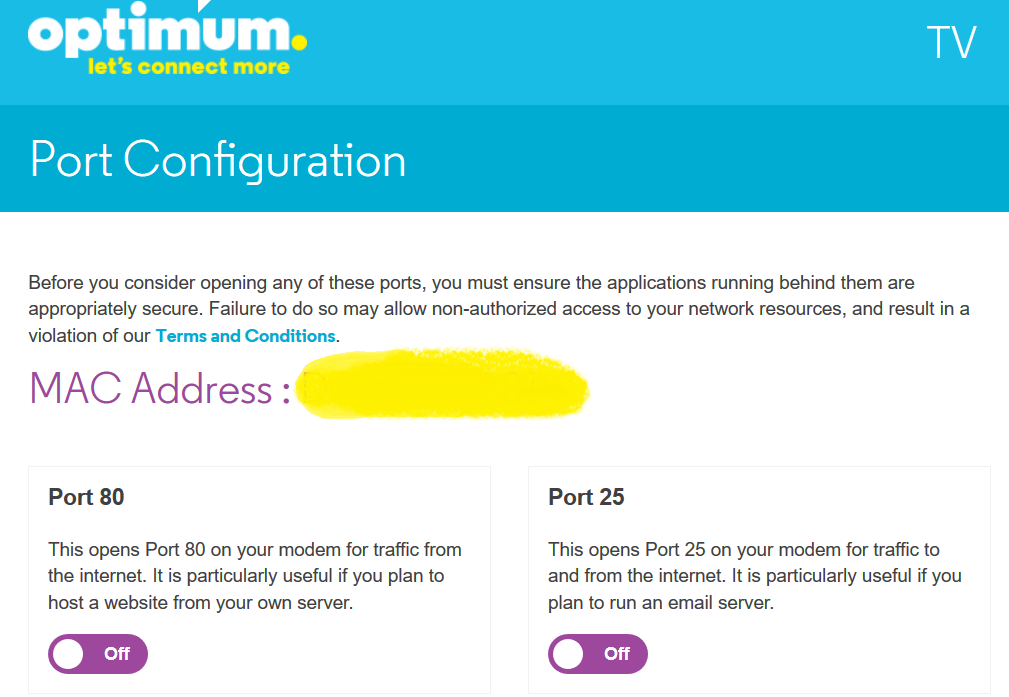Viewport: 1009px width, 697px height.
Task: Click the security warning paragraph
Action: (x=500, y=308)
